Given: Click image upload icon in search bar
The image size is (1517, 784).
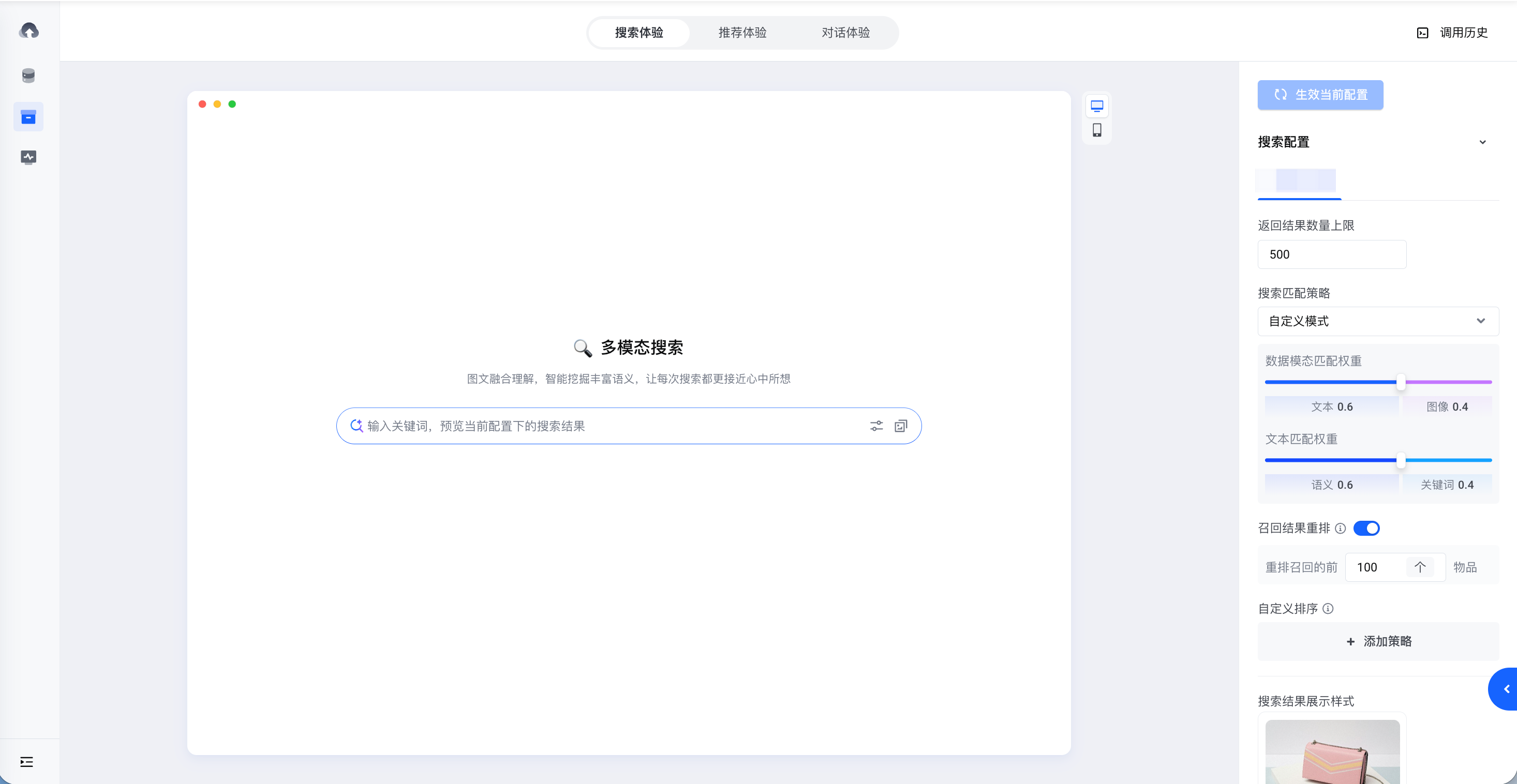Looking at the screenshot, I should pos(901,426).
